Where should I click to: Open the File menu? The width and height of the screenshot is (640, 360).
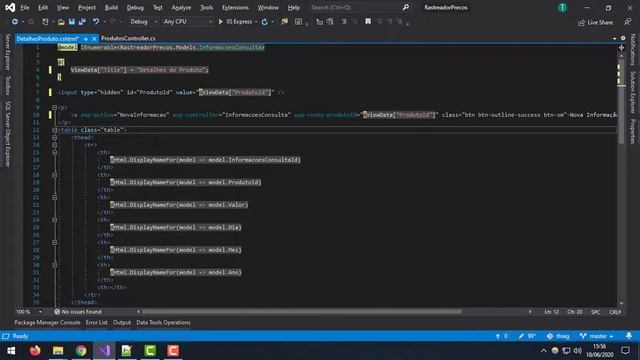pos(25,7)
